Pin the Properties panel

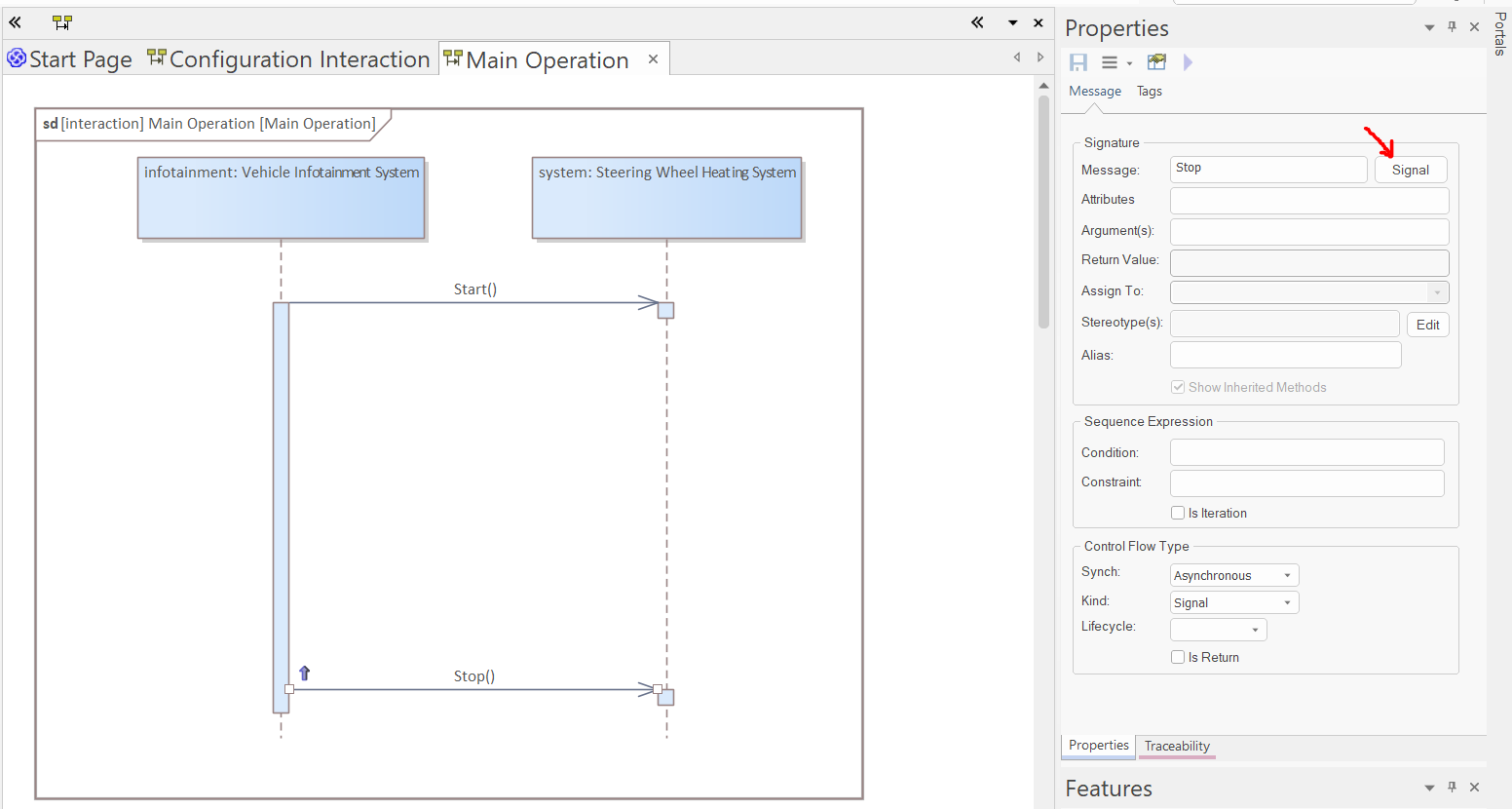pyautogui.click(x=1452, y=27)
